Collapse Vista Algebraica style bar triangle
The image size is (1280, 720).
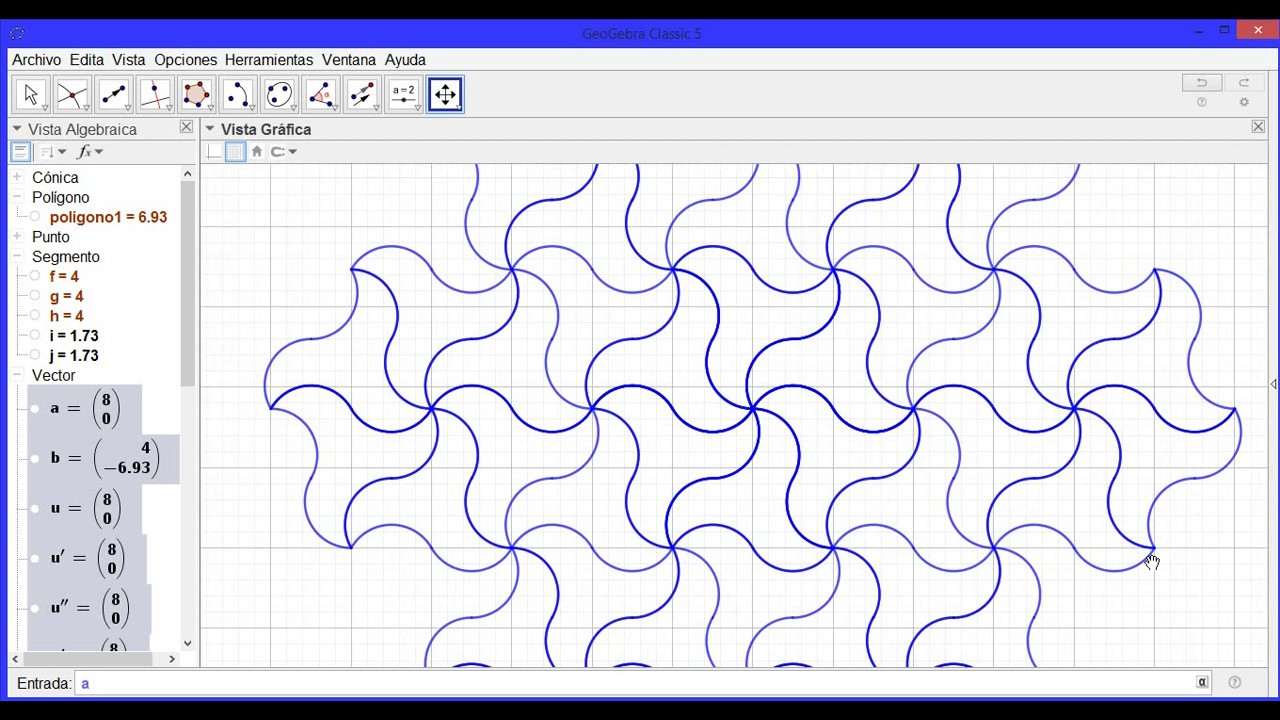pos(17,129)
